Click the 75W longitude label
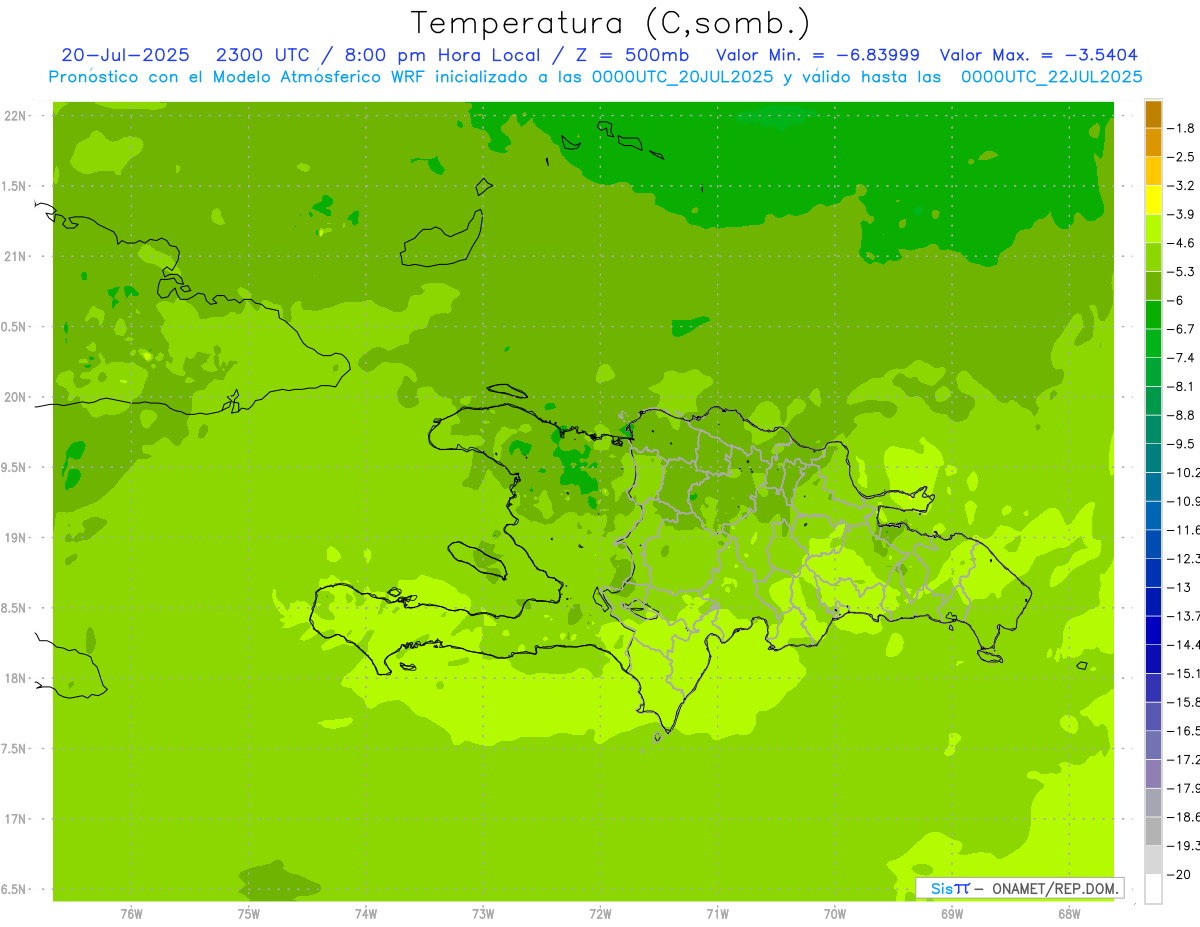1200x927 pixels. pos(249,914)
